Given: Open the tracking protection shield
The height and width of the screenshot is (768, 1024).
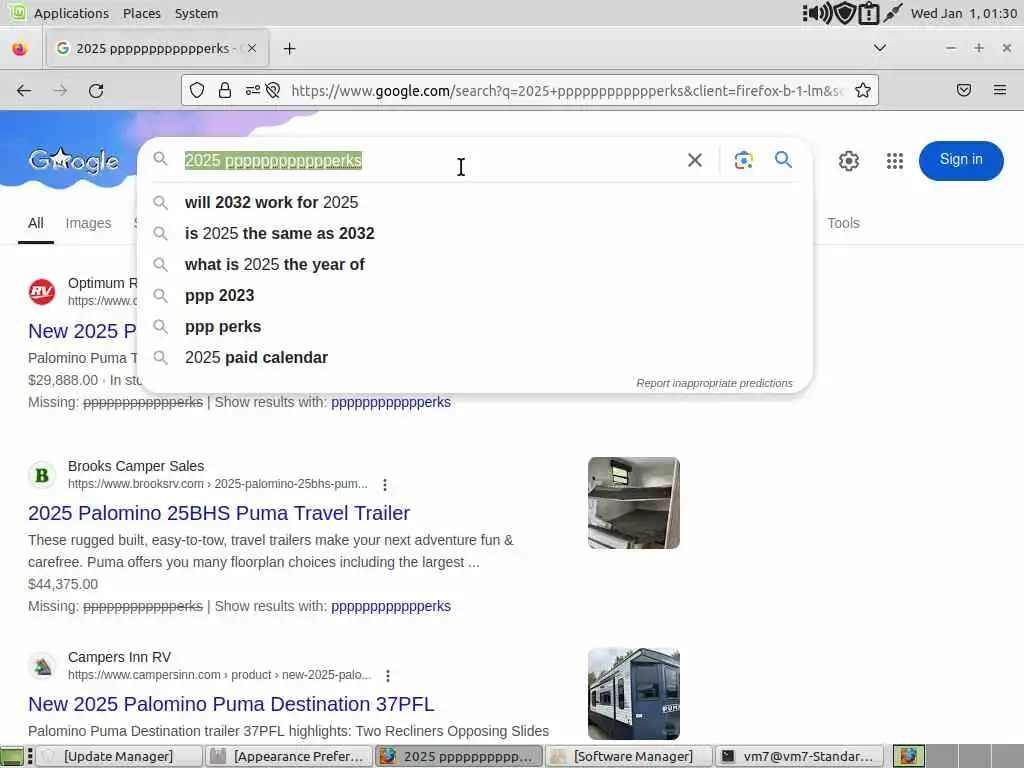Looking at the screenshot, I should 197,91.
